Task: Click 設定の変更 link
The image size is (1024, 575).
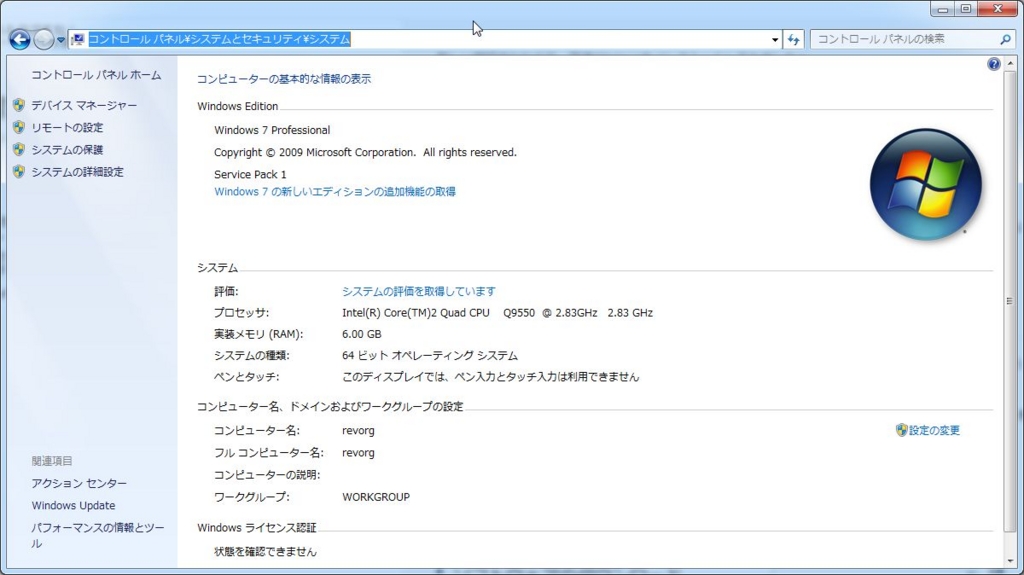Action: click(935, 430)
